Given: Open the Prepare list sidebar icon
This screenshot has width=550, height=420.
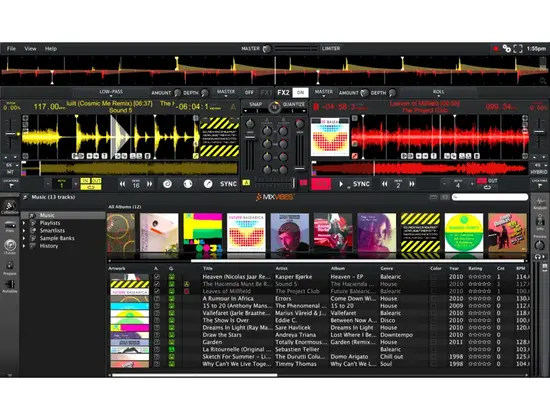Looking at the screenshot, I should (x=10, y=267).
